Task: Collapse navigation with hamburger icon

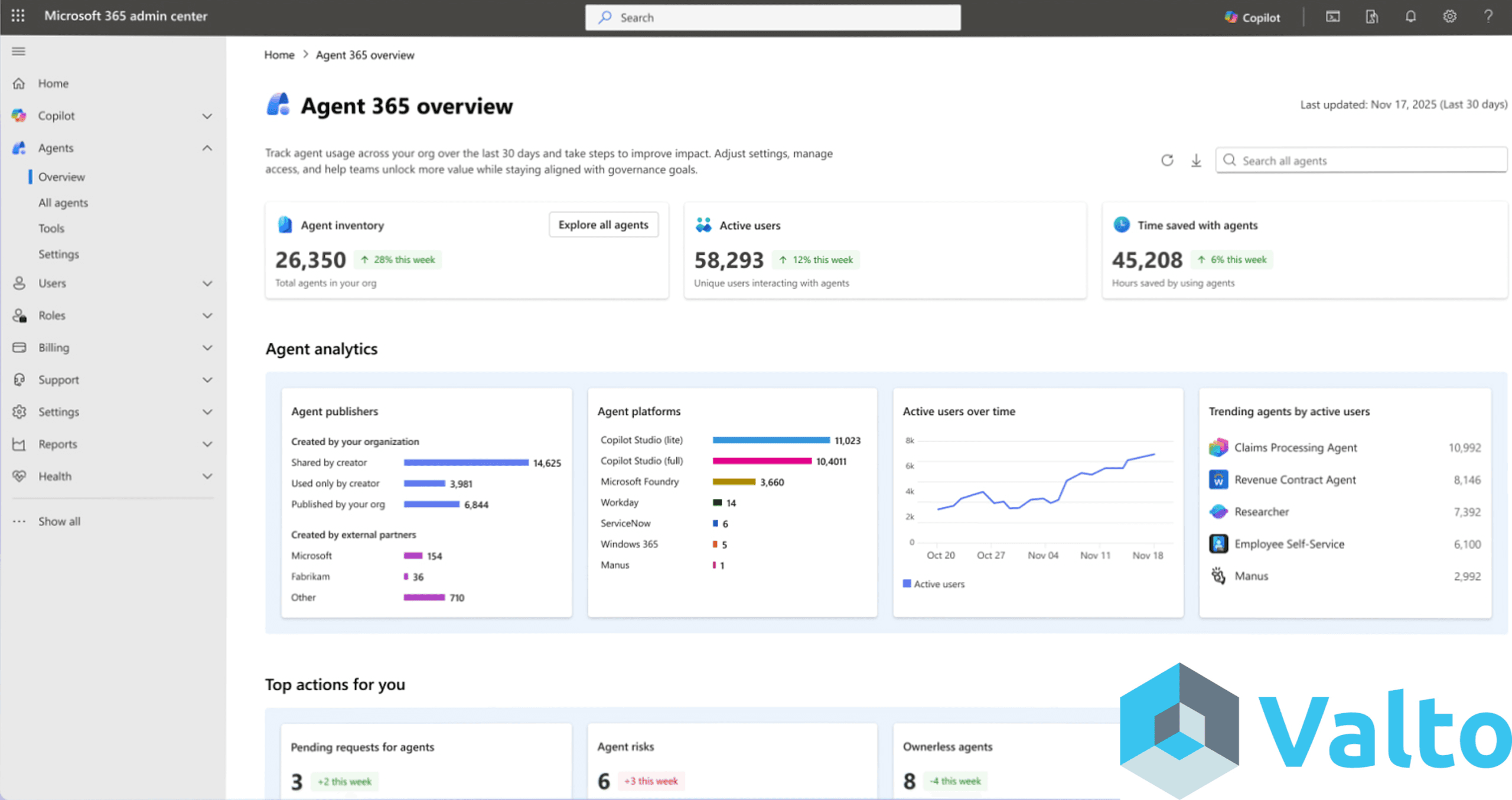Action: 19,51
